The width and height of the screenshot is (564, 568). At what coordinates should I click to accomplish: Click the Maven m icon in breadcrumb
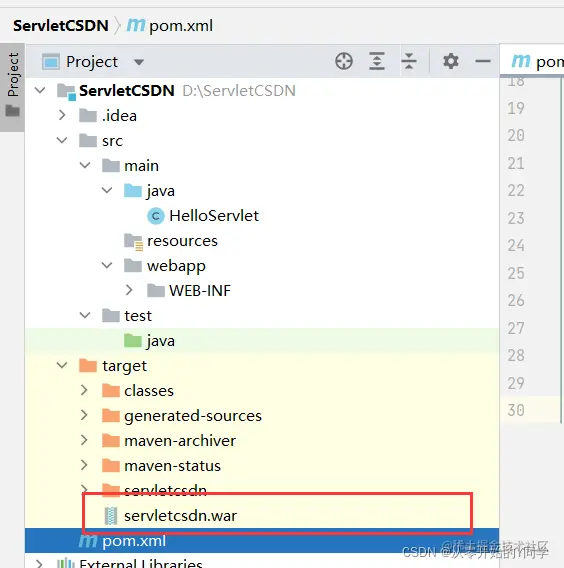point(136,25)
